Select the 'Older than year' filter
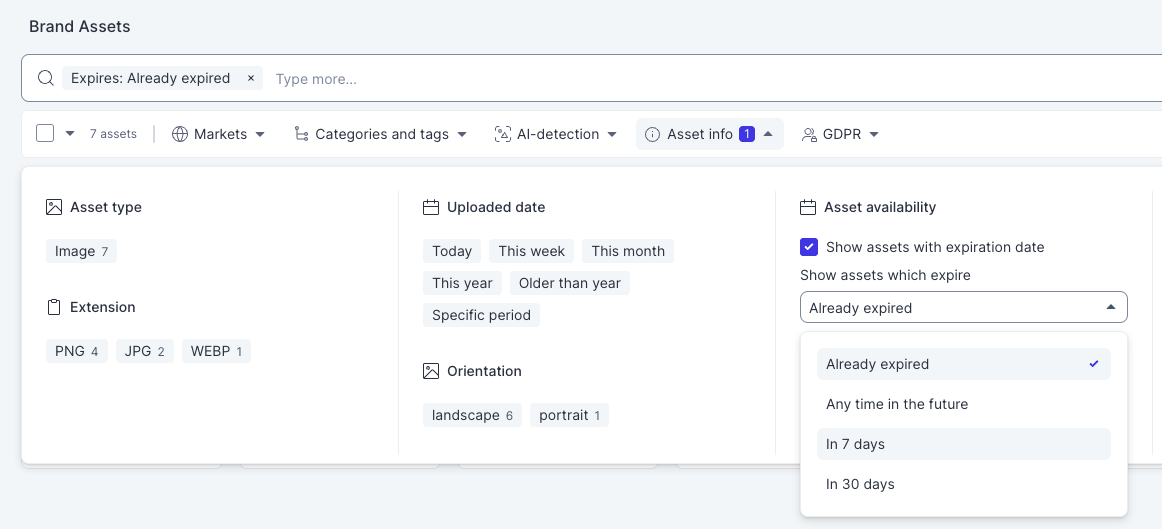The image size is (1162, 529). click(x=570, y=283)
